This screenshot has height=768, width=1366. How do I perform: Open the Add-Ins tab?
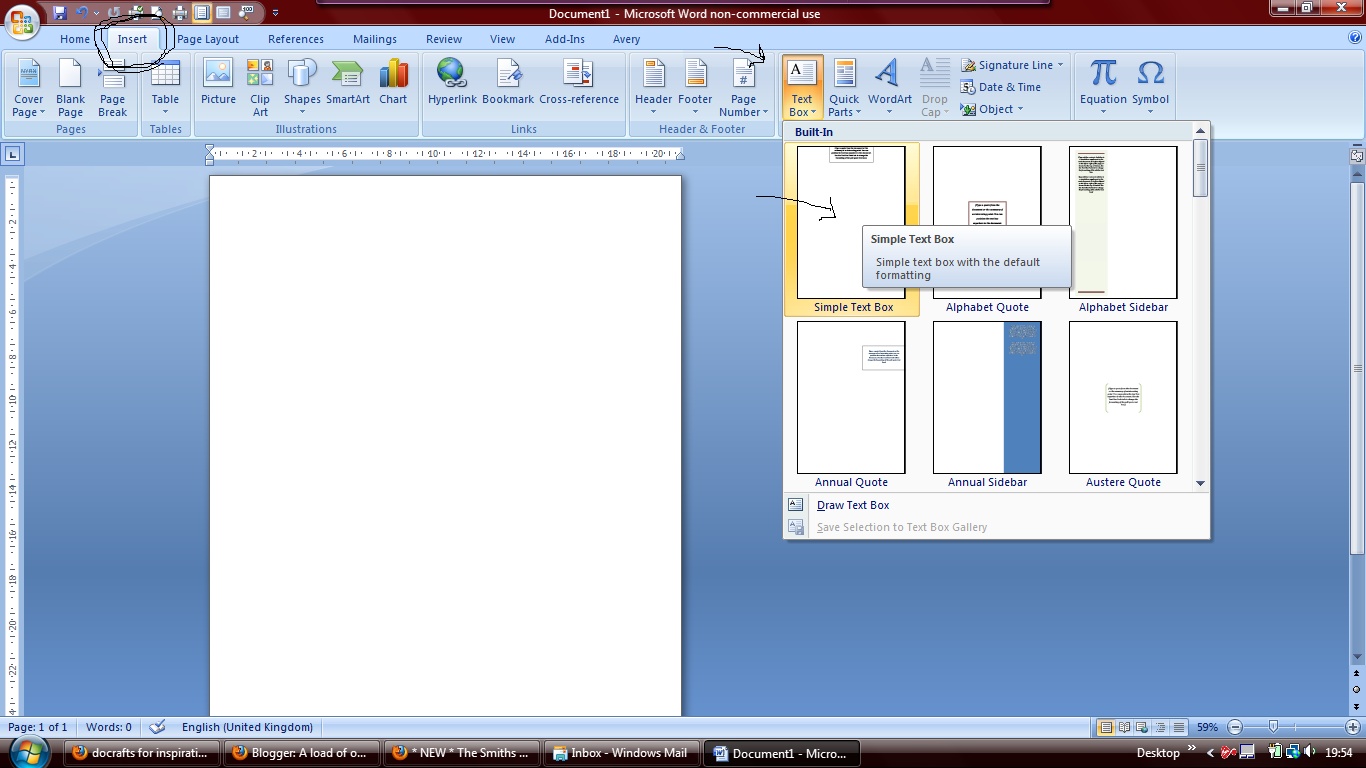565,39
